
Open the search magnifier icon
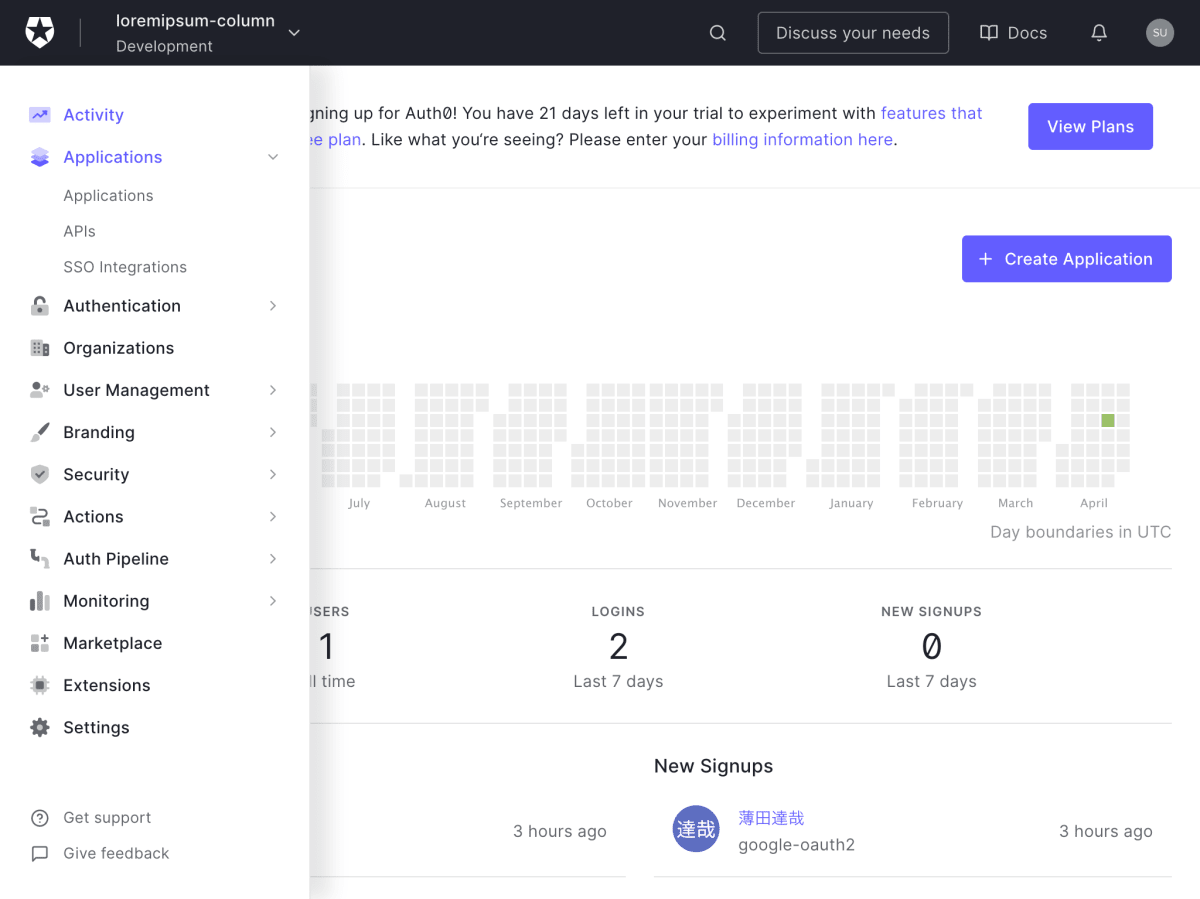click(x=717, y=33)
